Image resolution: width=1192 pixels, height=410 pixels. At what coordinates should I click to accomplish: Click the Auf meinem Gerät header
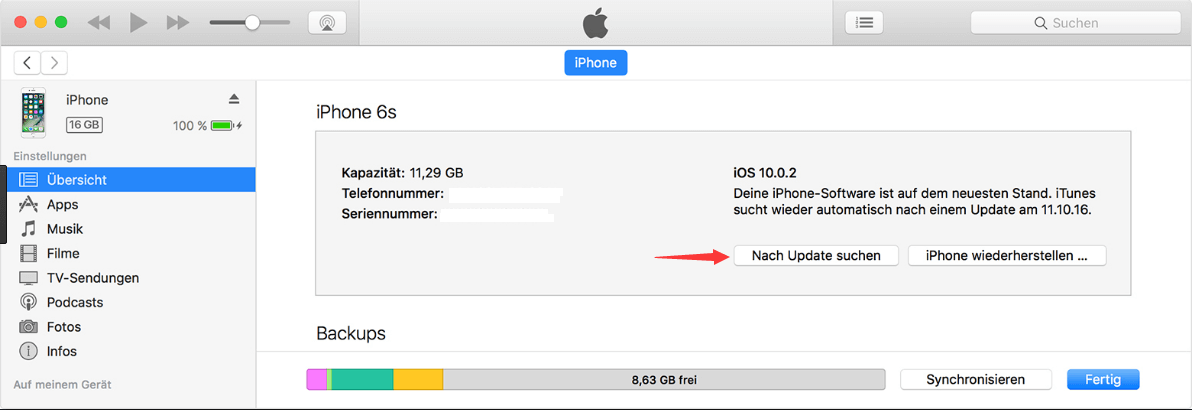pos(62,385)
